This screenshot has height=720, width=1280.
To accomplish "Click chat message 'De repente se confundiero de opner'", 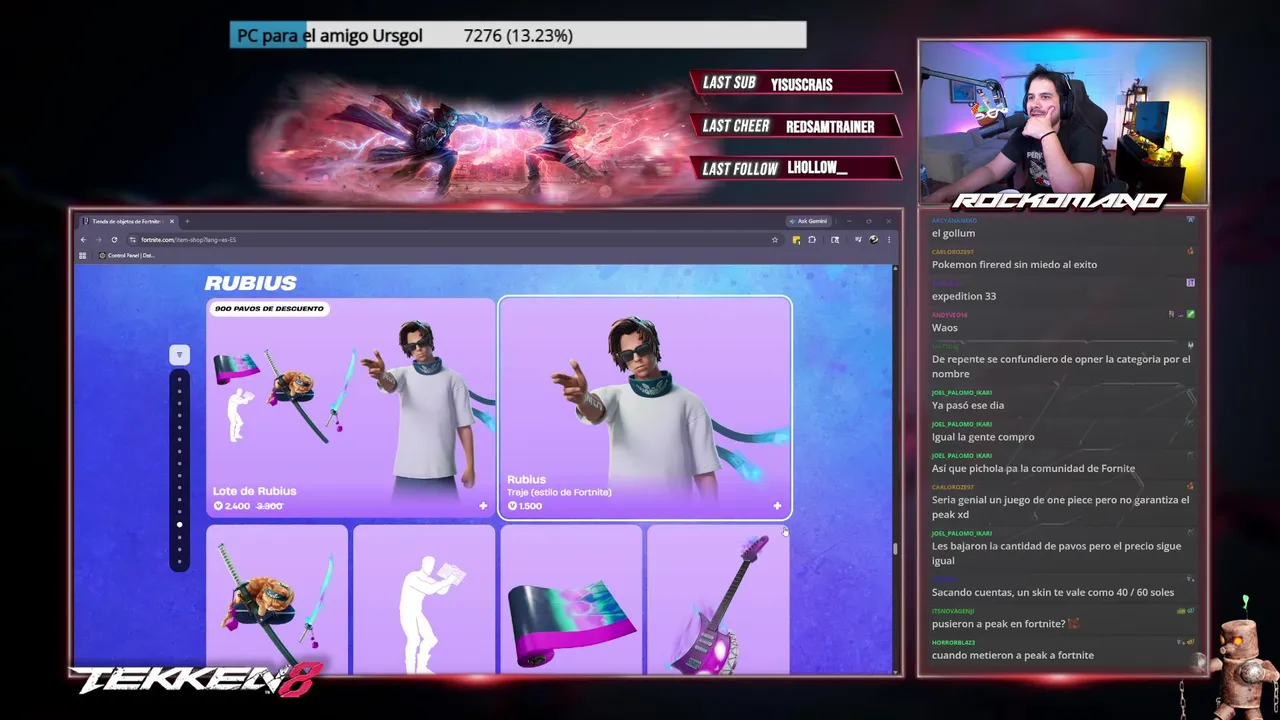I will pyautogui.click(x=1061, y=366).
